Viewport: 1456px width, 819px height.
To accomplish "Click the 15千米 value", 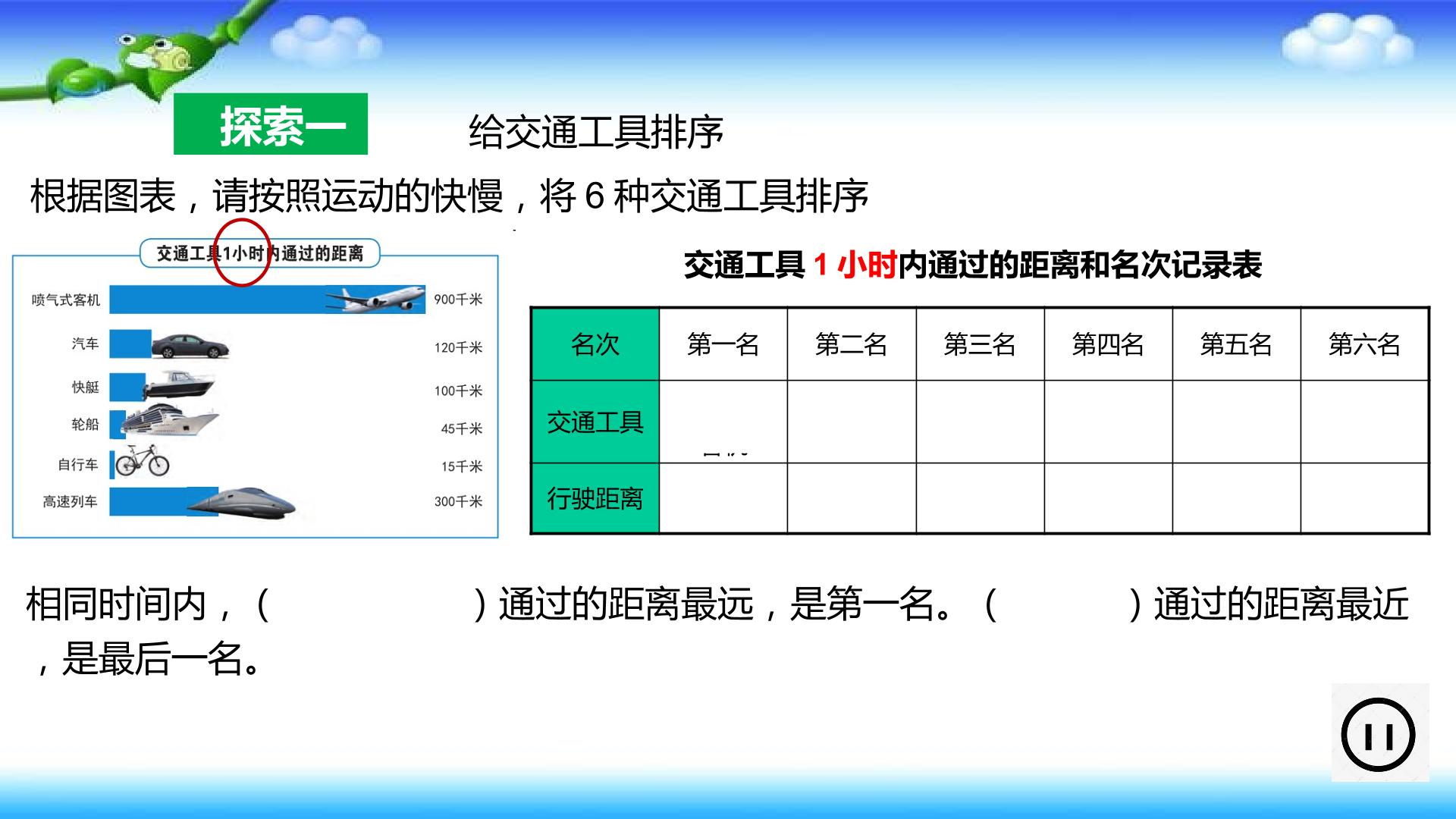I will coord(462,467).
